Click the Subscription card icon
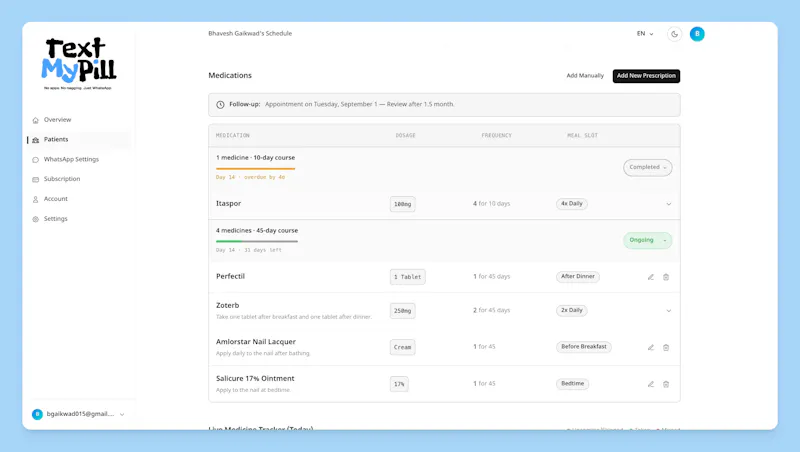The image size is (800, 452). pyautogui.click(x=35, y=180)
